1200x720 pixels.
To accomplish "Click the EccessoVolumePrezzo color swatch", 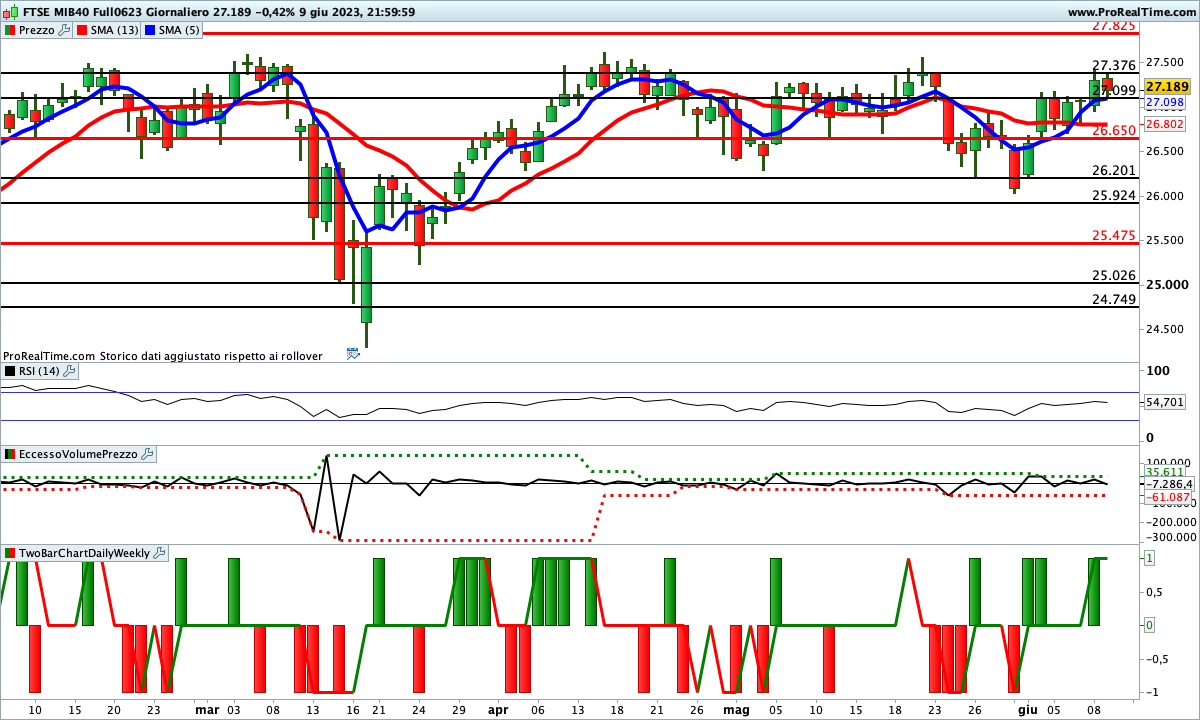I will pos(10,454).
